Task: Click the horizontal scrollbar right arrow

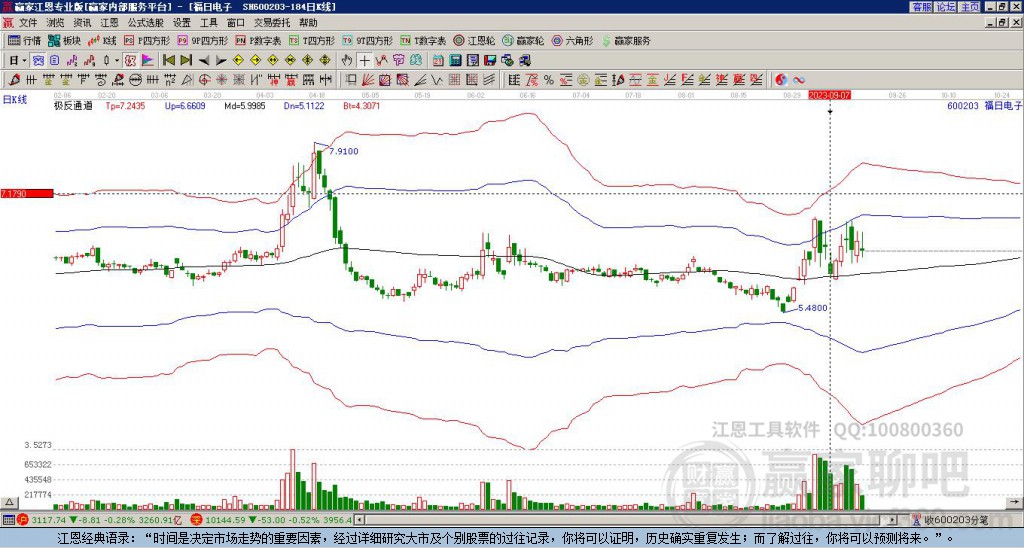Action: [x=893, y=520]
